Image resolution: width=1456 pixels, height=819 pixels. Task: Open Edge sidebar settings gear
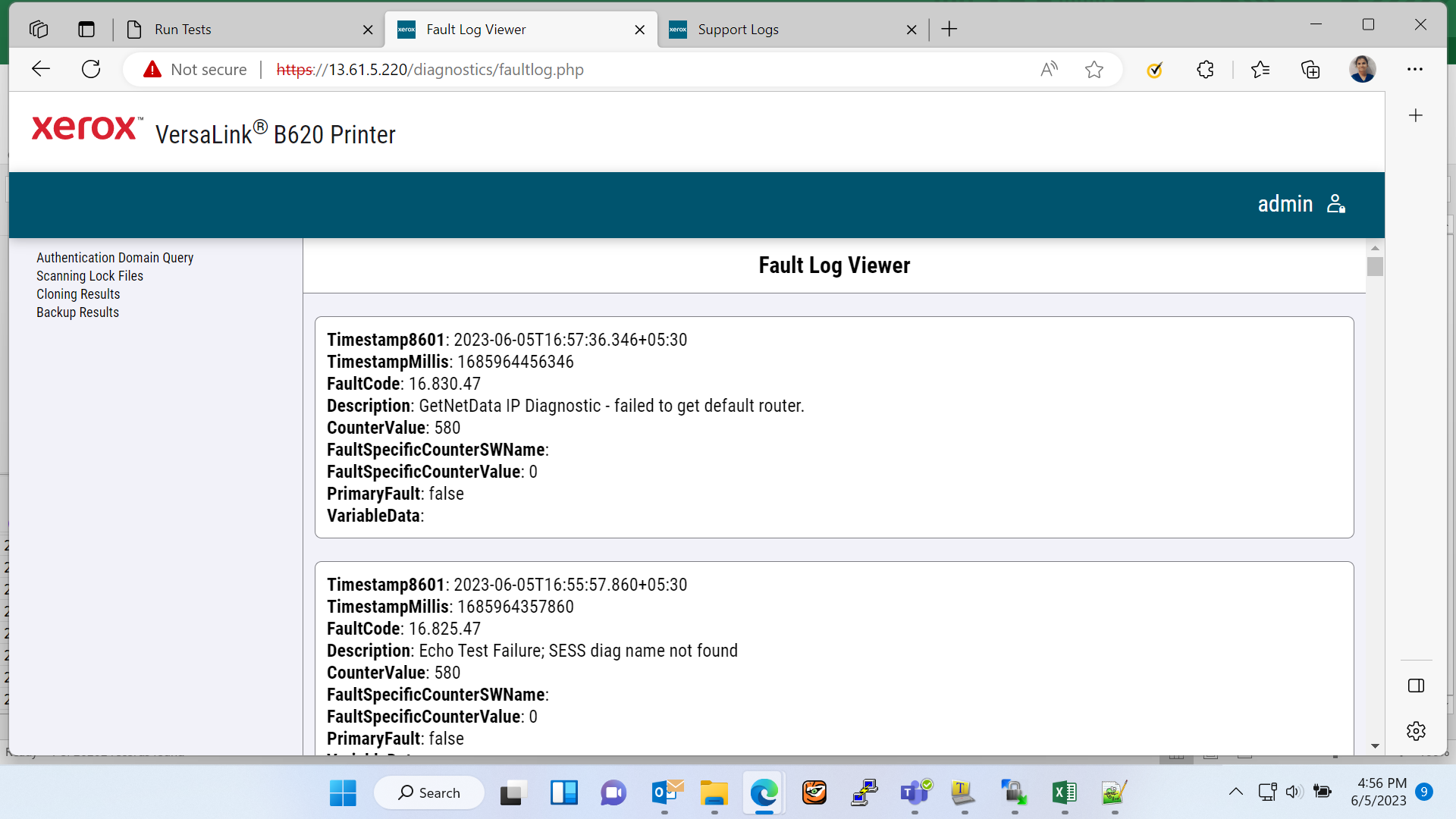1416,731
